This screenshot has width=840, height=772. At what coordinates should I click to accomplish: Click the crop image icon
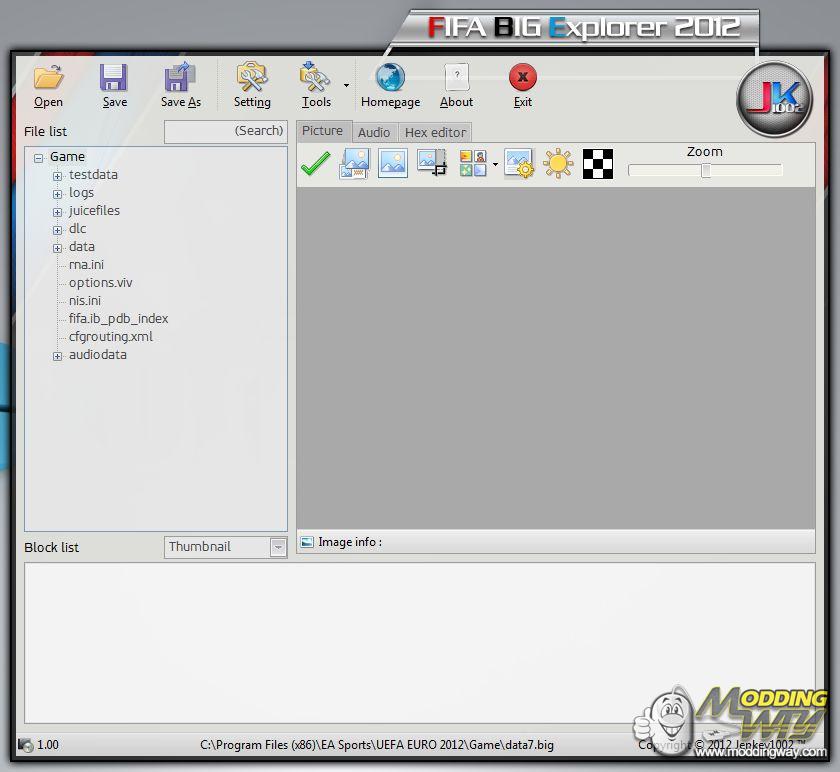click(432, 164)
